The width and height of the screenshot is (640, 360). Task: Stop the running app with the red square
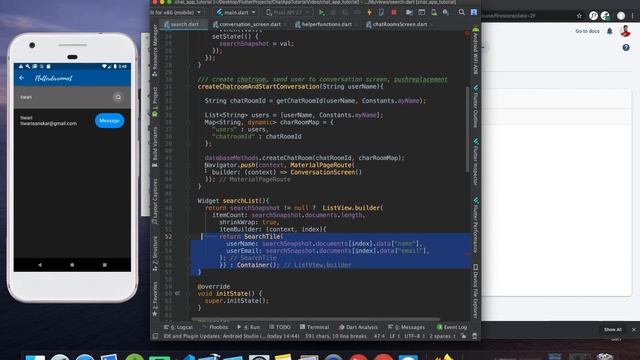click(x=393, y=13)
